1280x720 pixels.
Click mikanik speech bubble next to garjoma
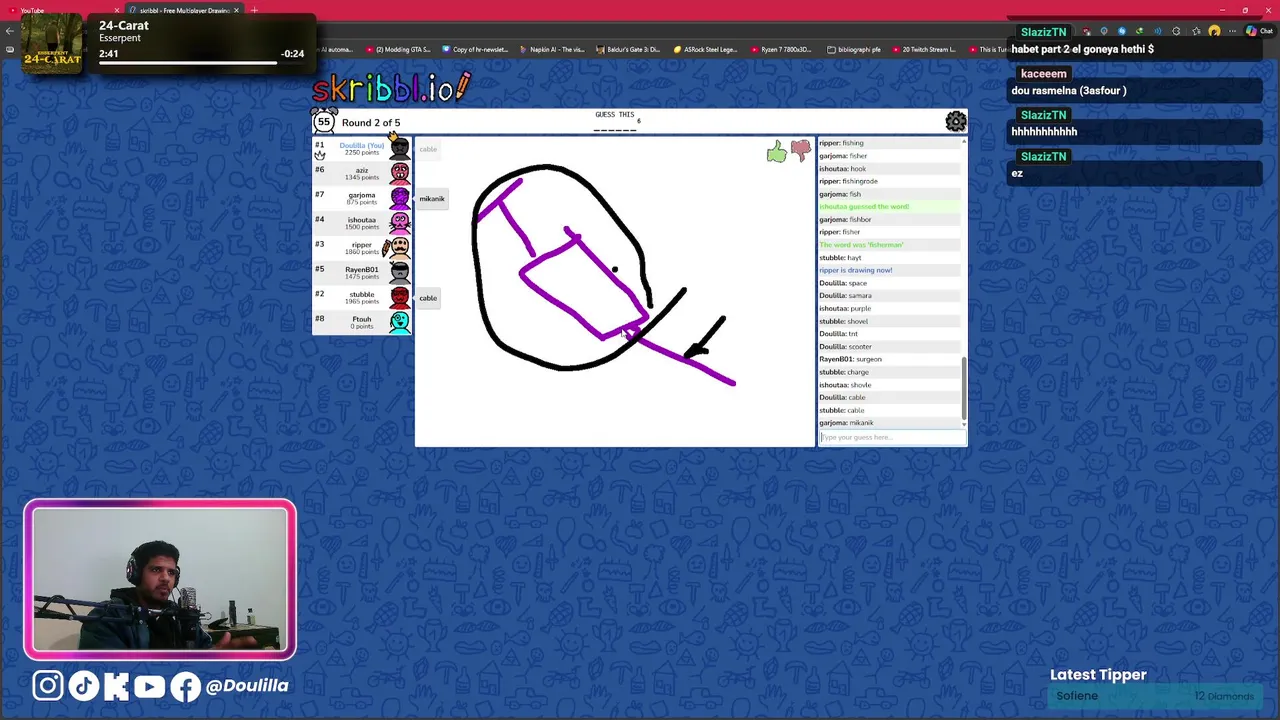431,198
